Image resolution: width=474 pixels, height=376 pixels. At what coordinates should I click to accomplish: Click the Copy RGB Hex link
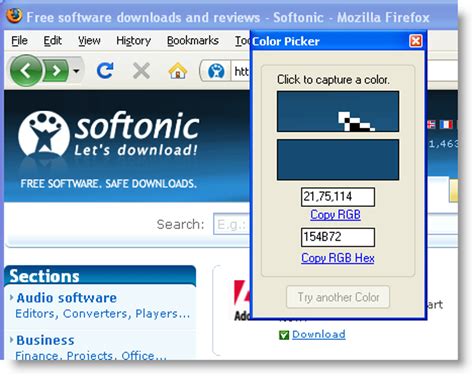pos(338,258)
